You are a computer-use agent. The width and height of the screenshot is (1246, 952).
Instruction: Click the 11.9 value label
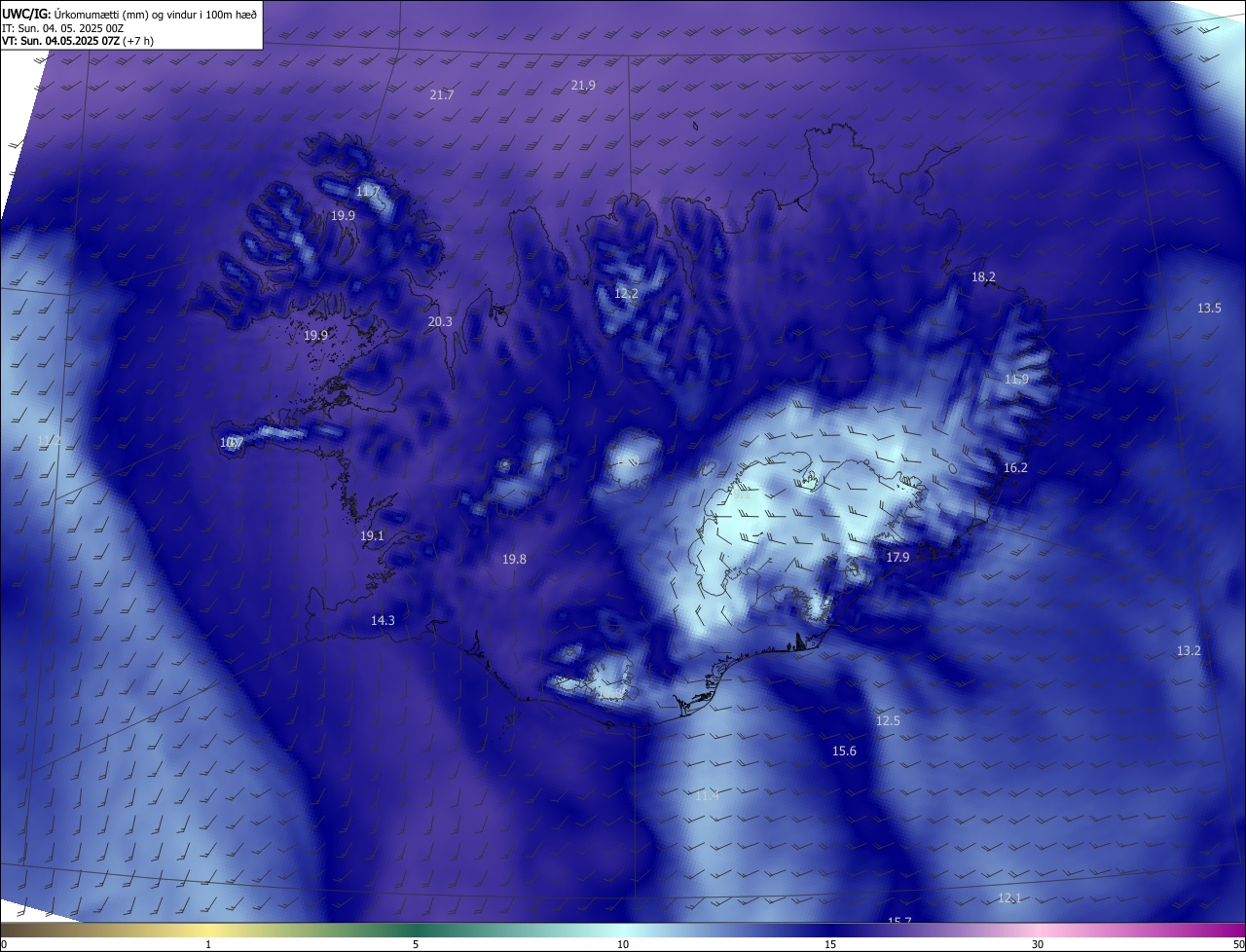coord(1016,380)
